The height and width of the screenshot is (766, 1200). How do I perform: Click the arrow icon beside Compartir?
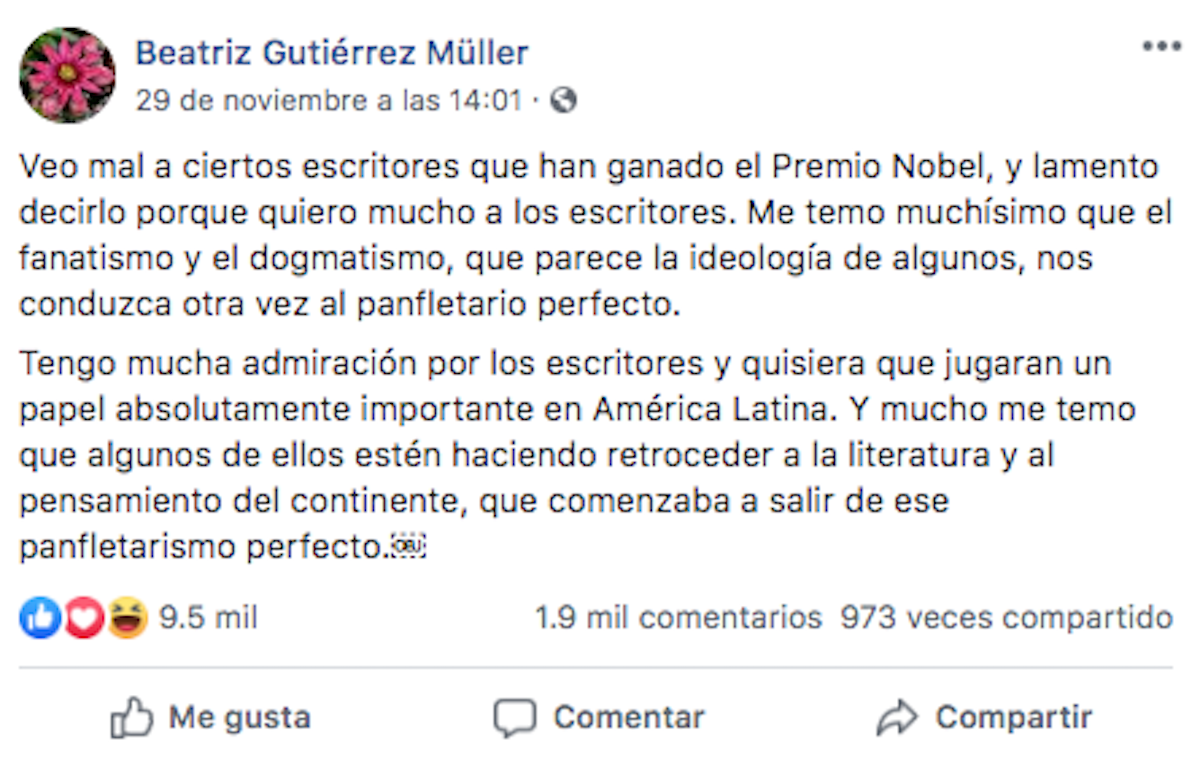tap(896, 718)
